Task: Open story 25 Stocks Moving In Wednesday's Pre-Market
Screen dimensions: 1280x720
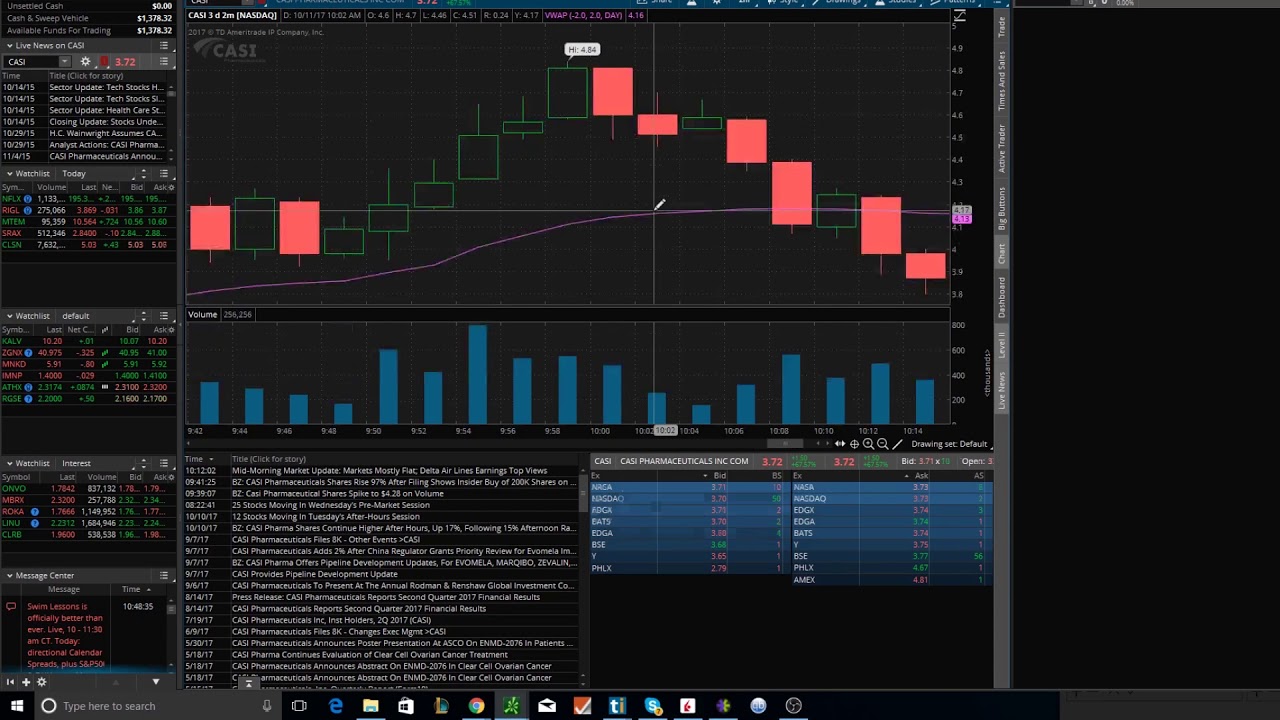Action: coord(330,505)
